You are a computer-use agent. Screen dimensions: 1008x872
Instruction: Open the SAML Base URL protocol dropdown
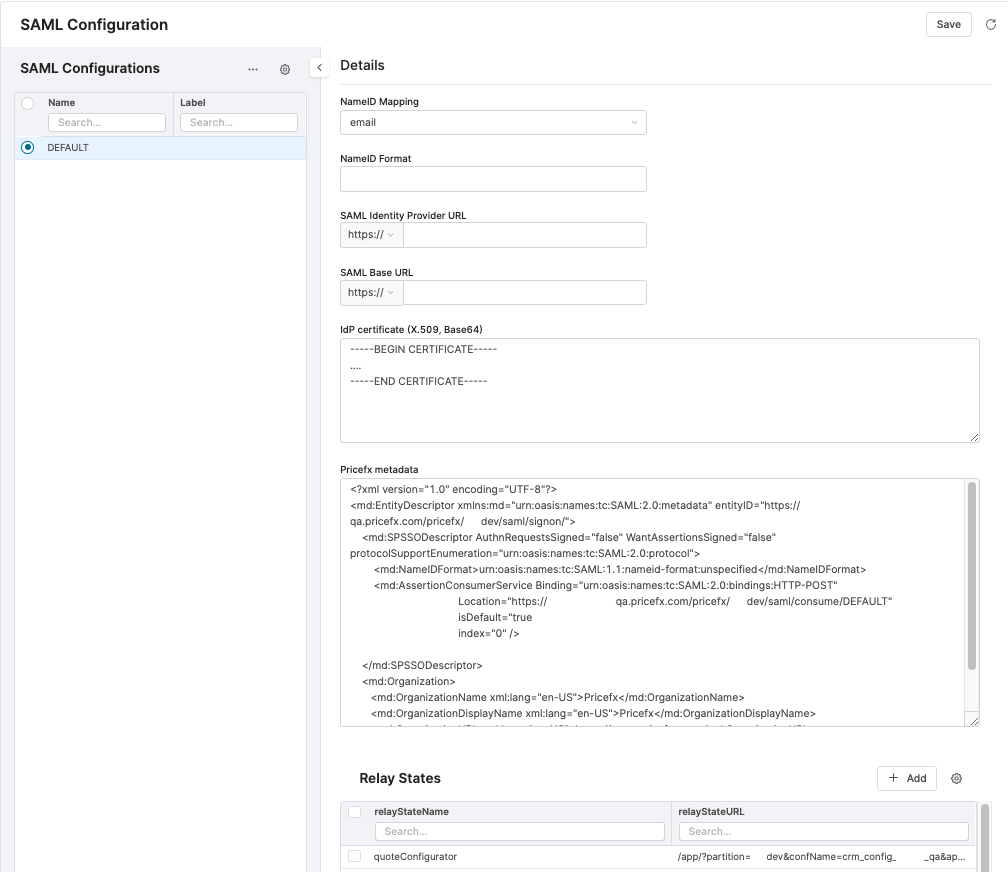coord(371,292)
